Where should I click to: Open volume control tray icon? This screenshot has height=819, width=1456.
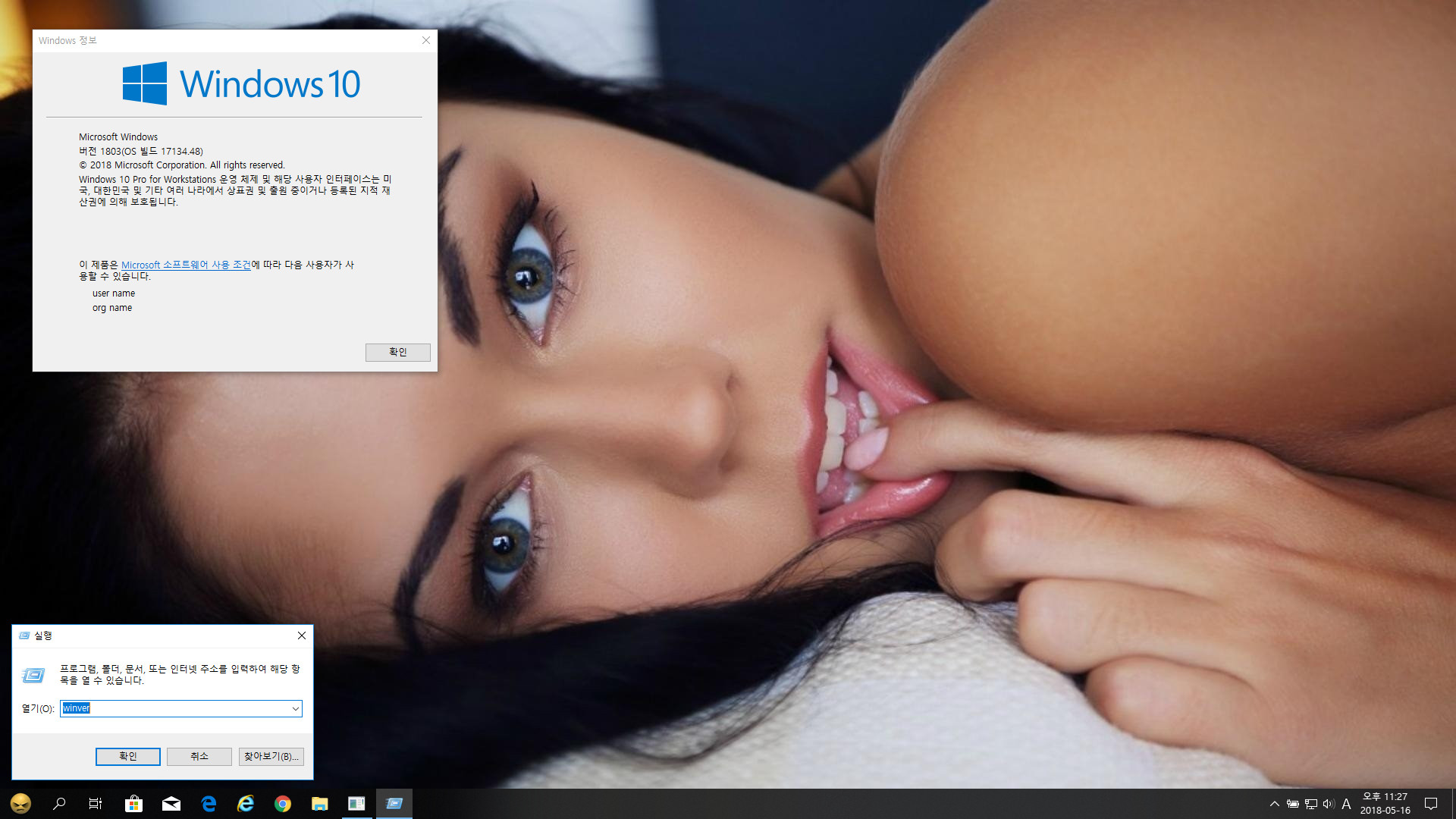(x=1329, y=804)
